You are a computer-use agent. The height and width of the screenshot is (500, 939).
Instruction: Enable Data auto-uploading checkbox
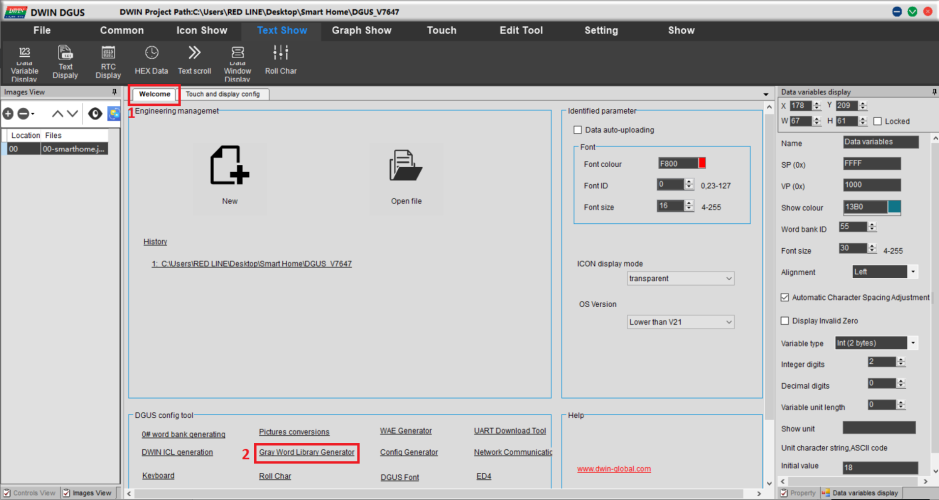point(577,130)
